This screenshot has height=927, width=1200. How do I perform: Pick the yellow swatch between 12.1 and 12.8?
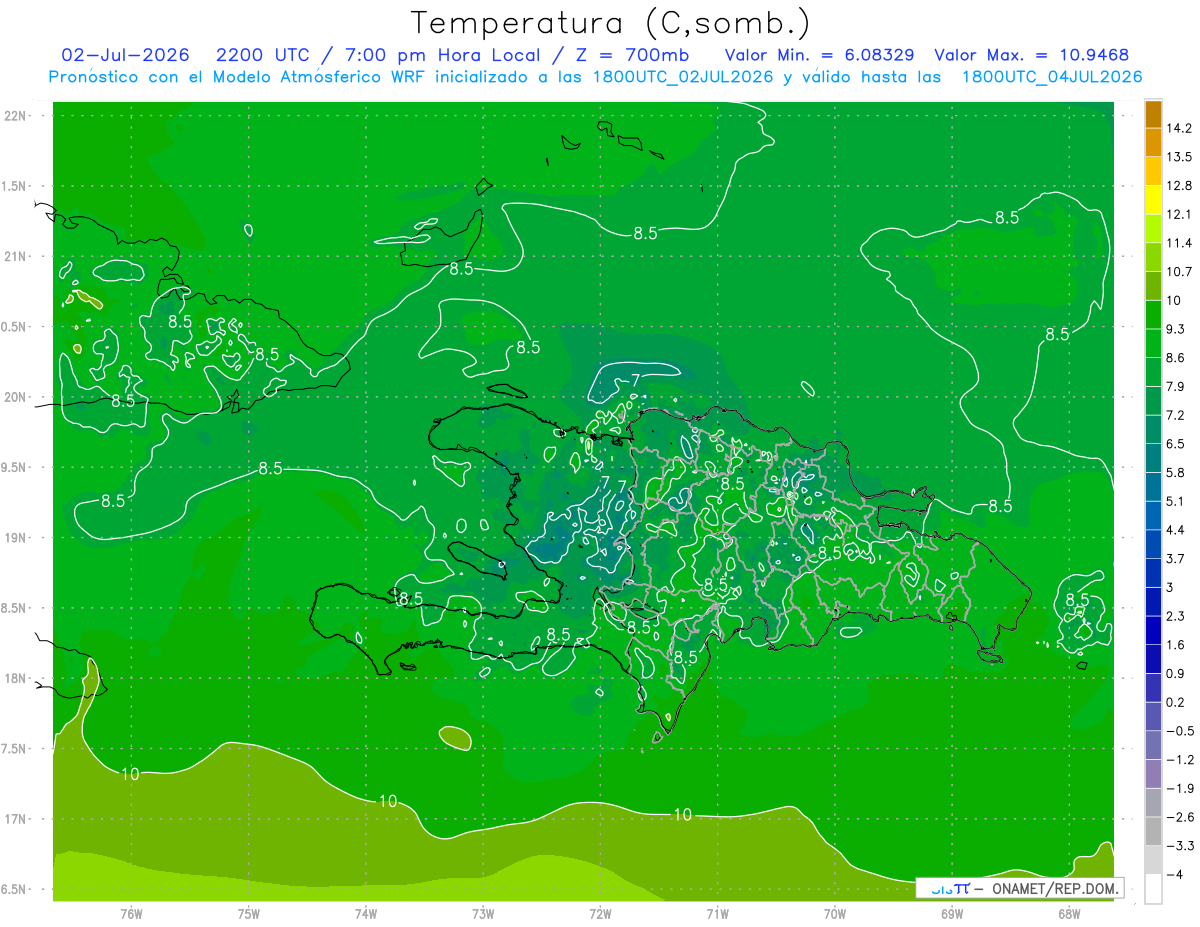1153,200
